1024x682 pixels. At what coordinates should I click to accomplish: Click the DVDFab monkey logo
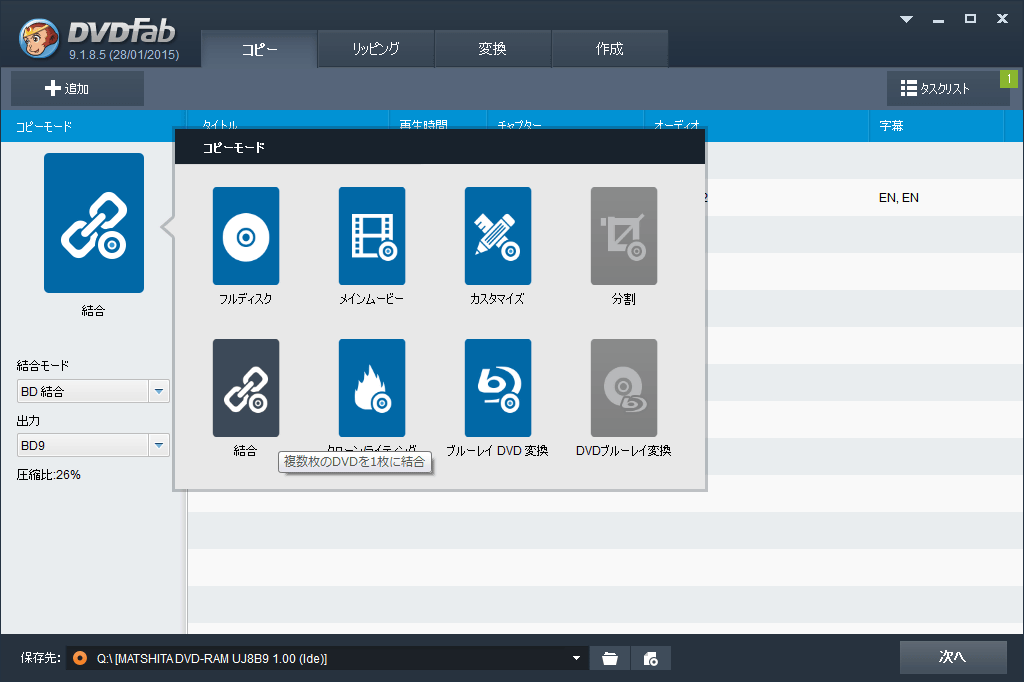pos(39,38)
